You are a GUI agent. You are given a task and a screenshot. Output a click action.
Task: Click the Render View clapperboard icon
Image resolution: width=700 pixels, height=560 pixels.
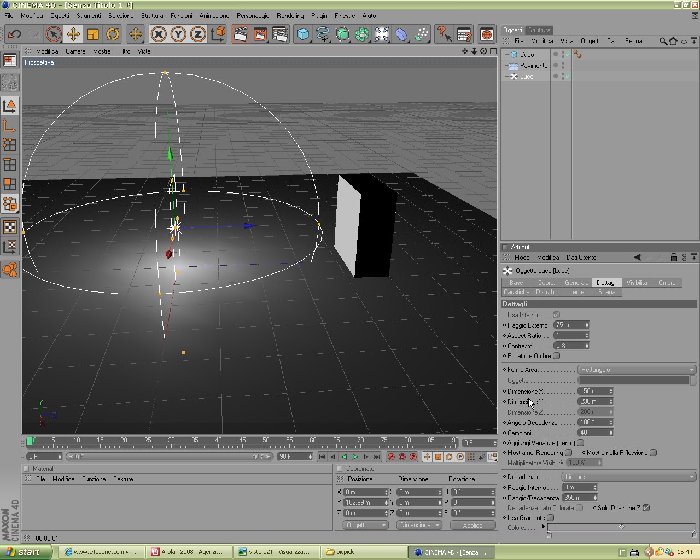pyautogui.click(x=240, y=34)
